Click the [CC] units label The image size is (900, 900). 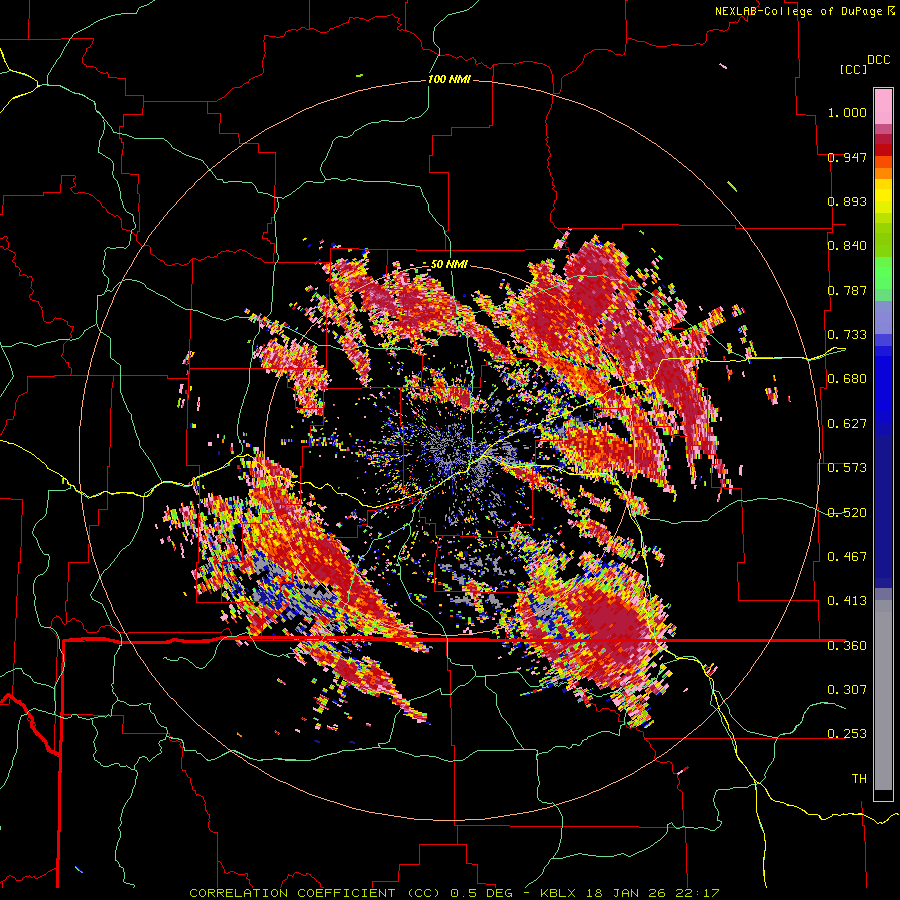pos(852,69)
